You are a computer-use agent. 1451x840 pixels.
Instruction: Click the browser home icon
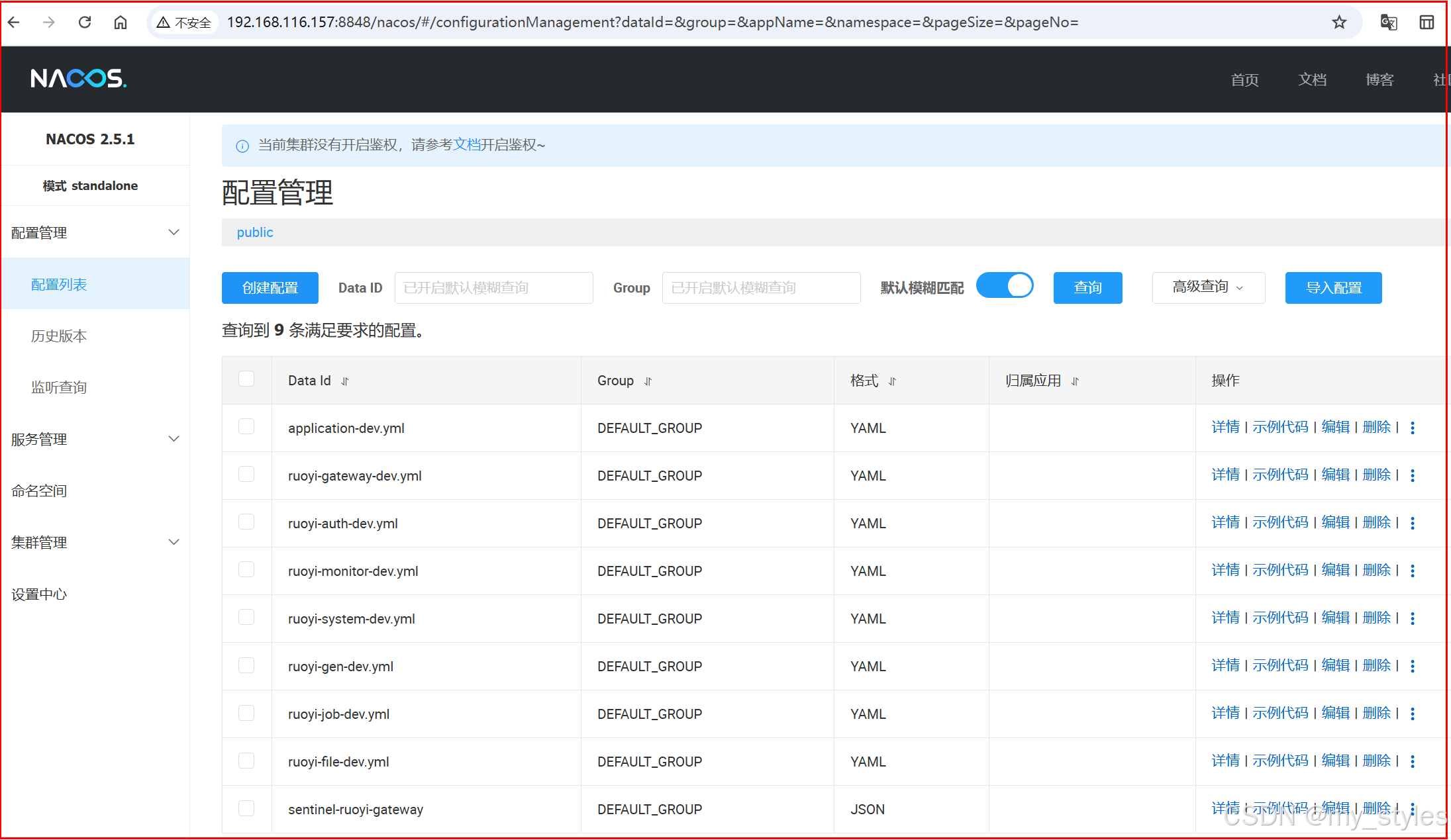(120, 23)
